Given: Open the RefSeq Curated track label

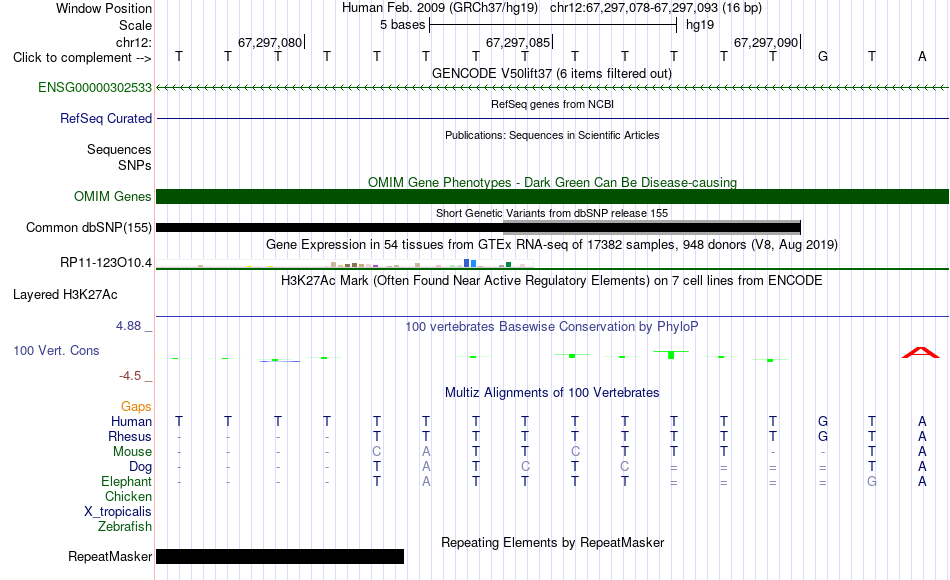Looking at the screenshot, I should point(105,118).
